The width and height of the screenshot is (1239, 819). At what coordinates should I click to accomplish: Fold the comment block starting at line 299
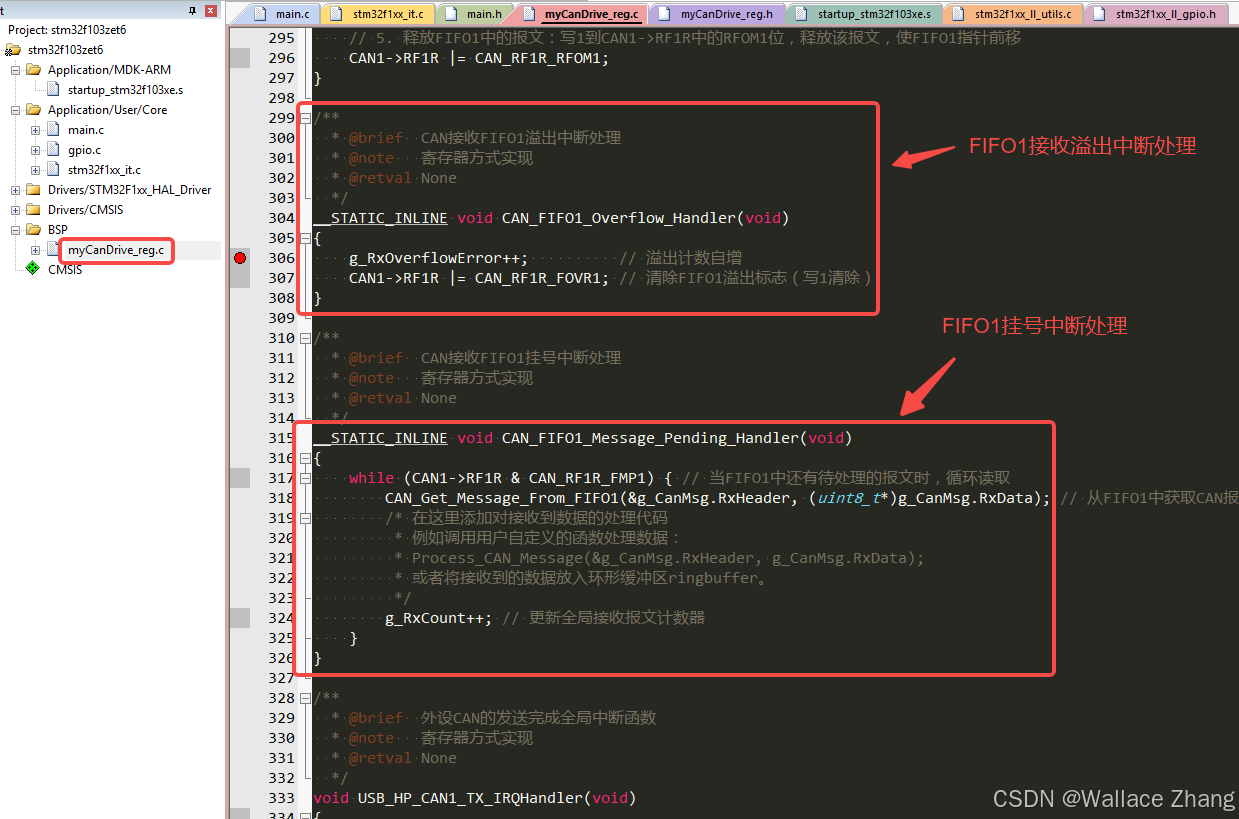pyautogui.click(x=305, y=118)
